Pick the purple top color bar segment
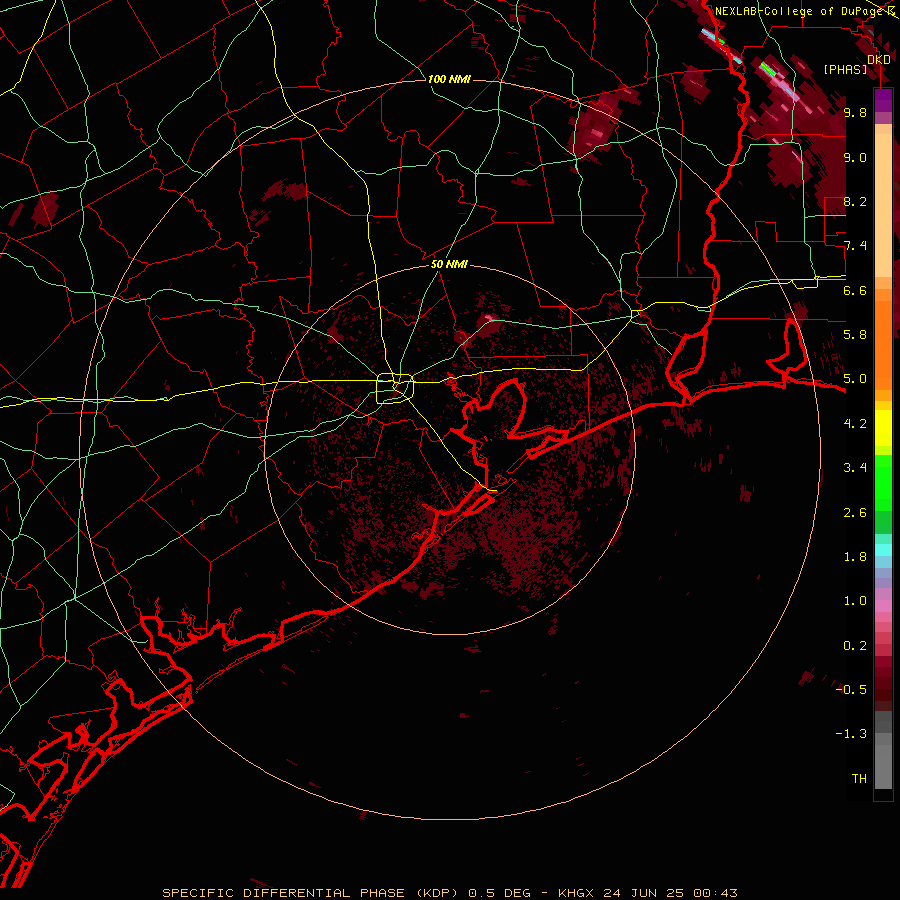Viewport: 900px width, 900px height. tap(883, 100)
